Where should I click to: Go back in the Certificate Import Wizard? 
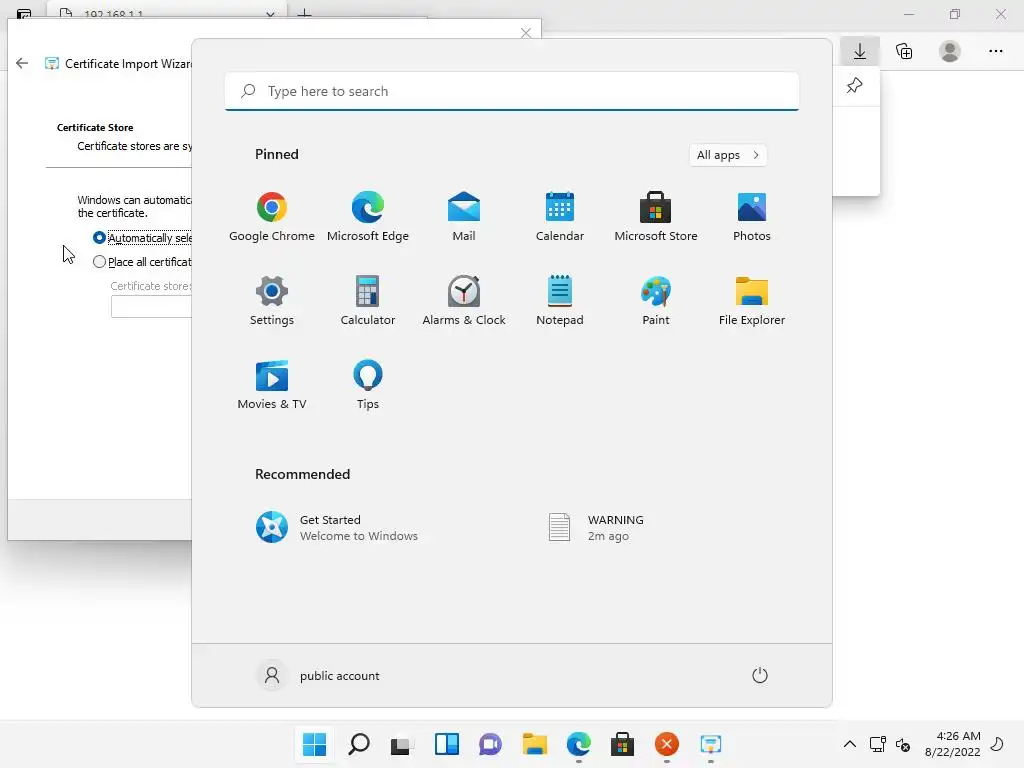[22, 63]
